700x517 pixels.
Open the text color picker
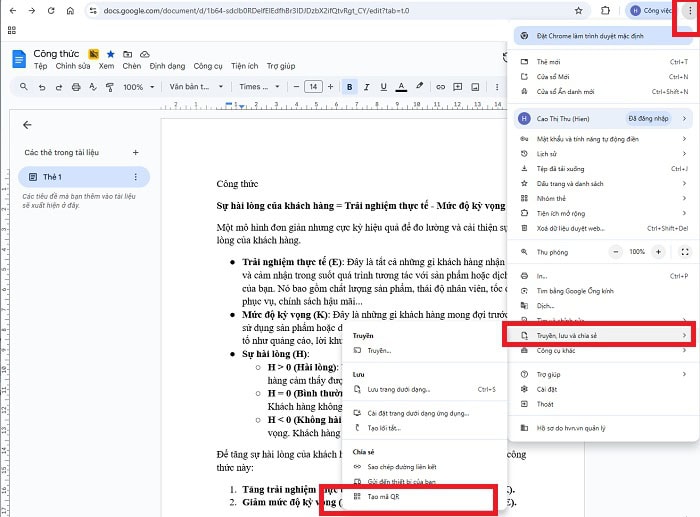point(401,87)
